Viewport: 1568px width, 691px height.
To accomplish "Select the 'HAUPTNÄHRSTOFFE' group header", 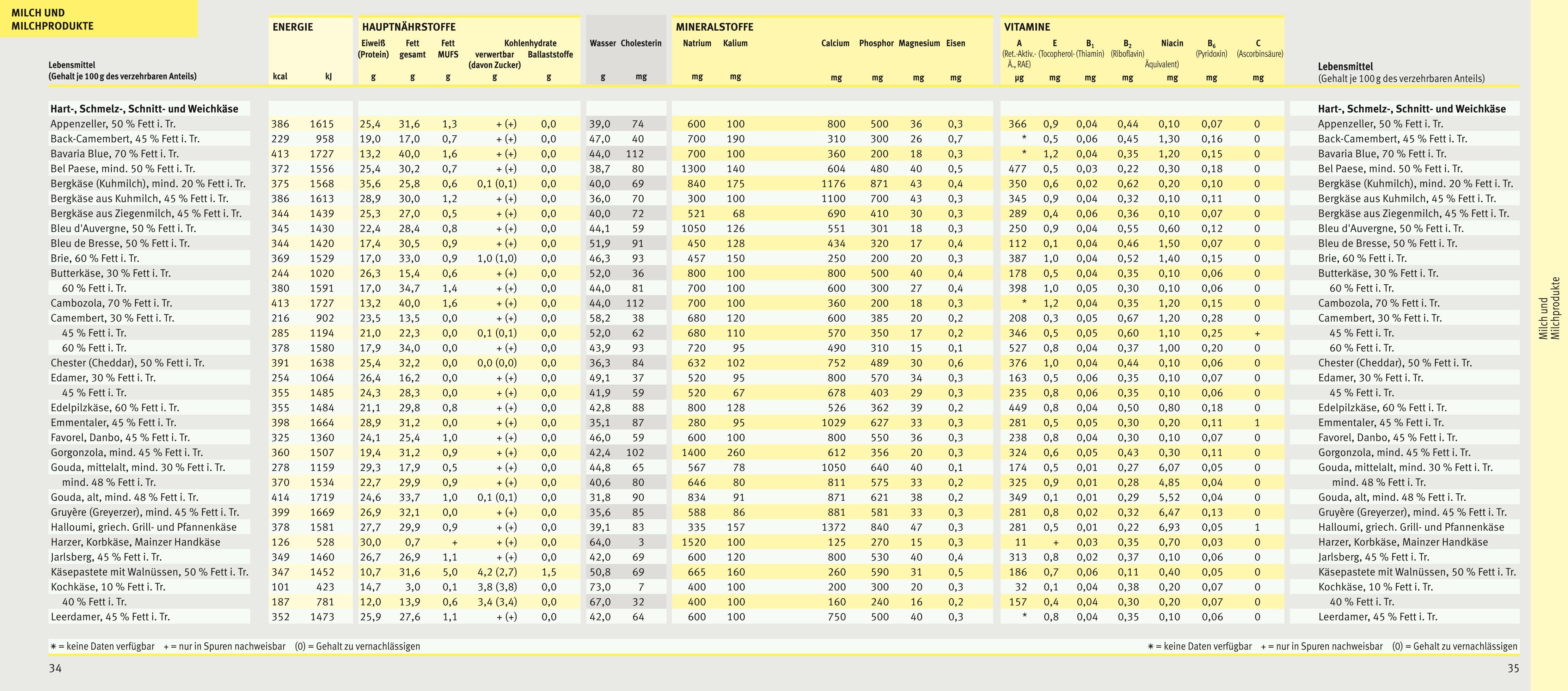I will pos(408,27).
